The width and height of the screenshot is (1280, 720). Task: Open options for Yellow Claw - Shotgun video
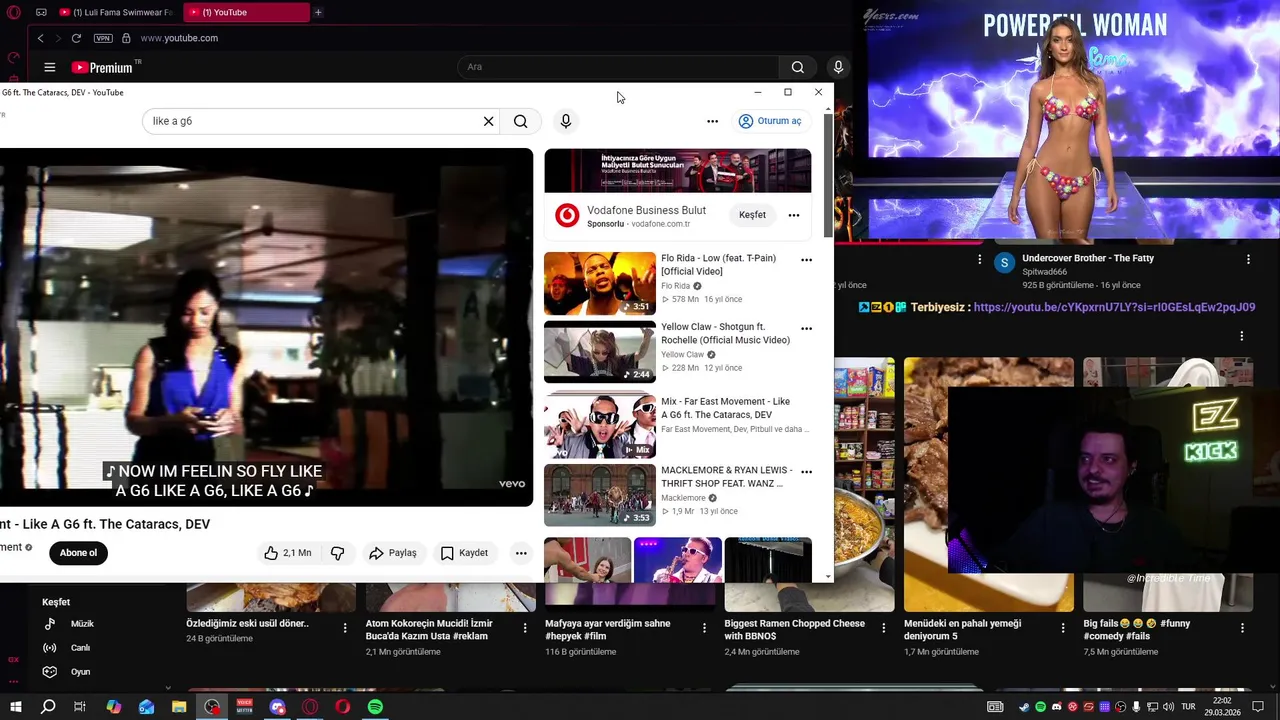click(806, 329)
